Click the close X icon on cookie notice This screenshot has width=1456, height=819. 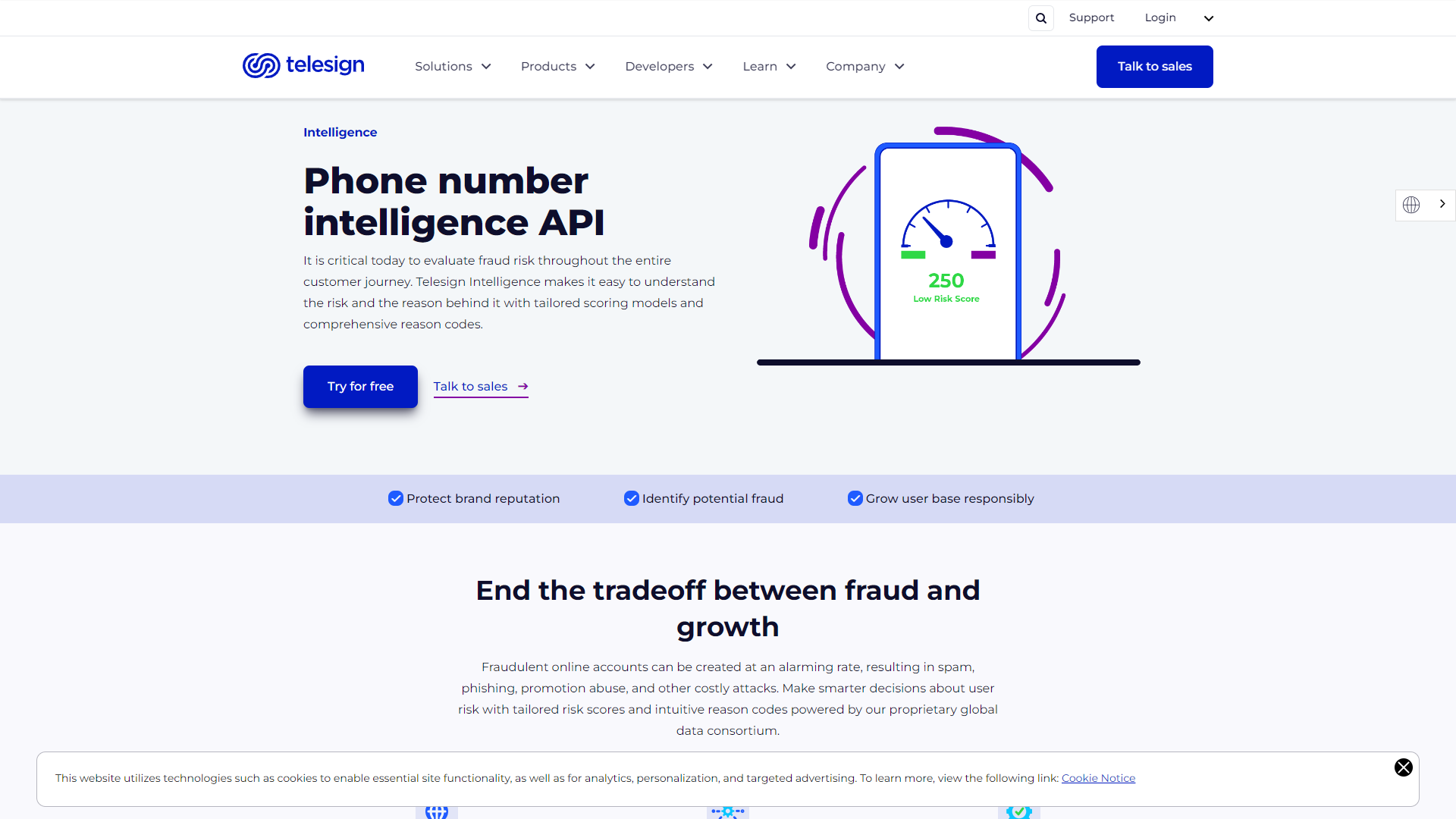1404,768
